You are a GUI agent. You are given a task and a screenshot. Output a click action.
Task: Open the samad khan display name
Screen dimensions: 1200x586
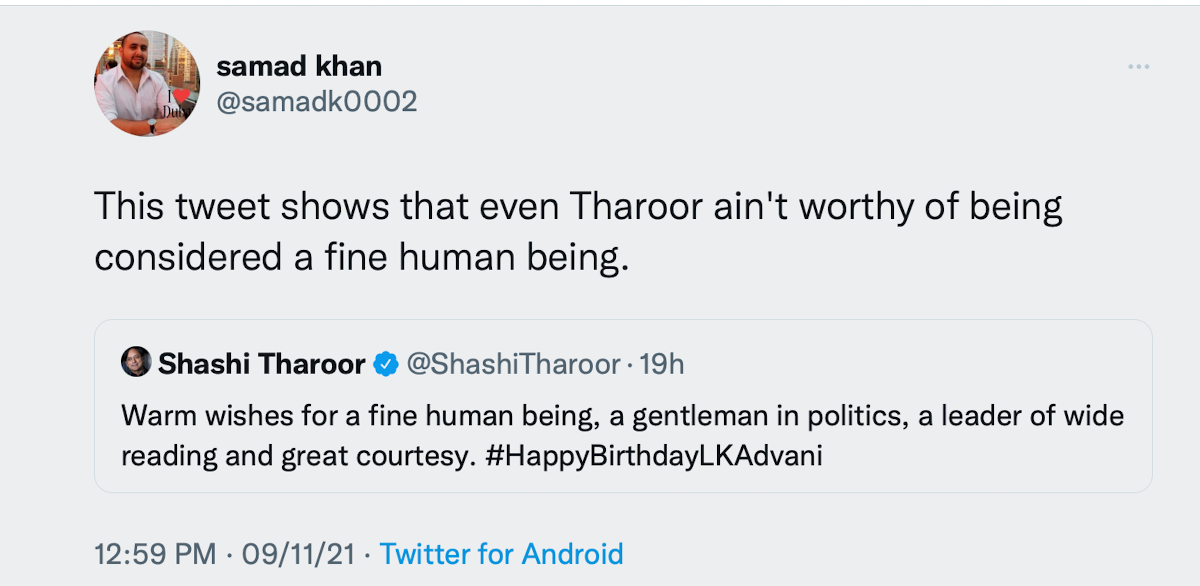click(299, 66)
